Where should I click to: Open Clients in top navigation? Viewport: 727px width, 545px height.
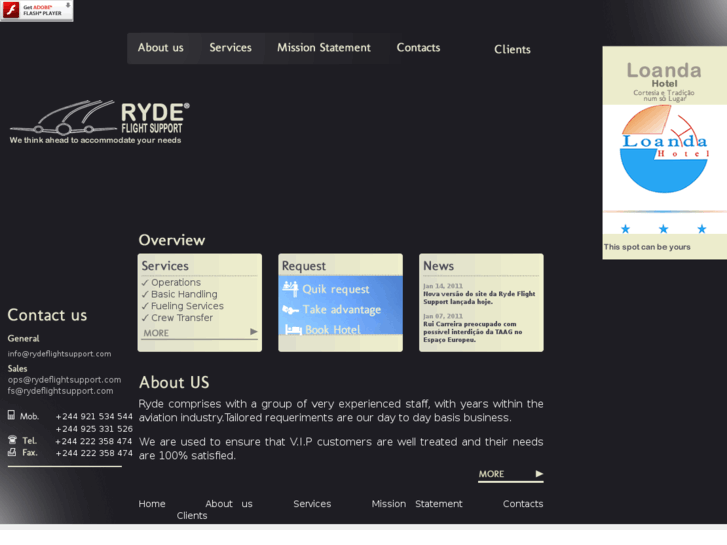(x=512, y=50)
